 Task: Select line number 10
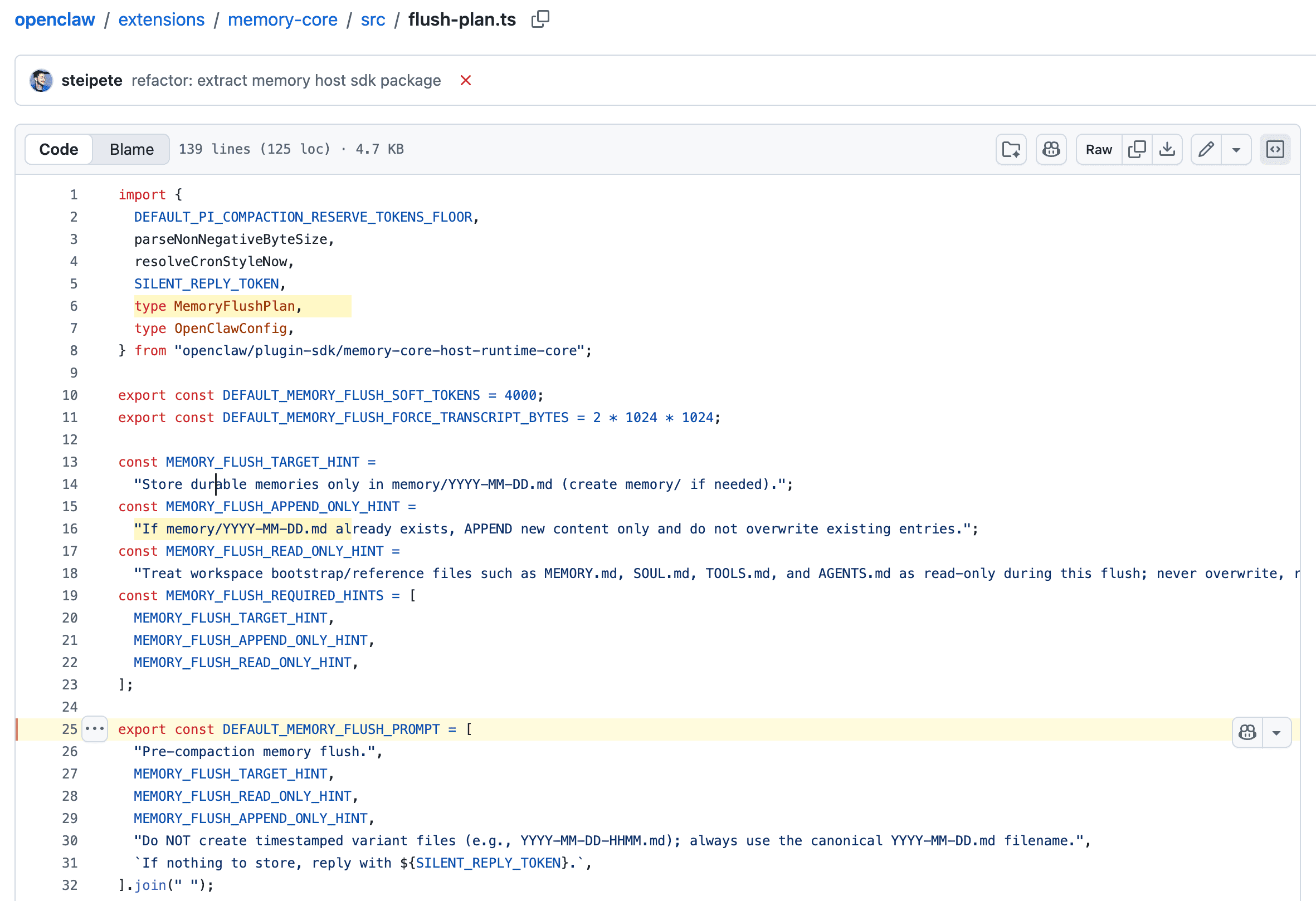click(70, 395)
